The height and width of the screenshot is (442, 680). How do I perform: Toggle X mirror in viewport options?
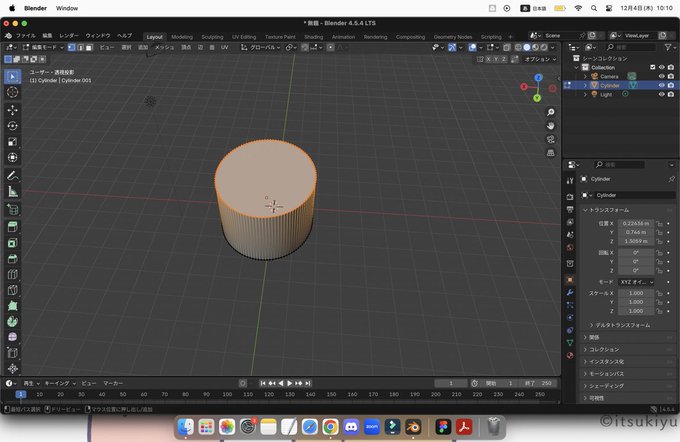click(x=488, y=59)
